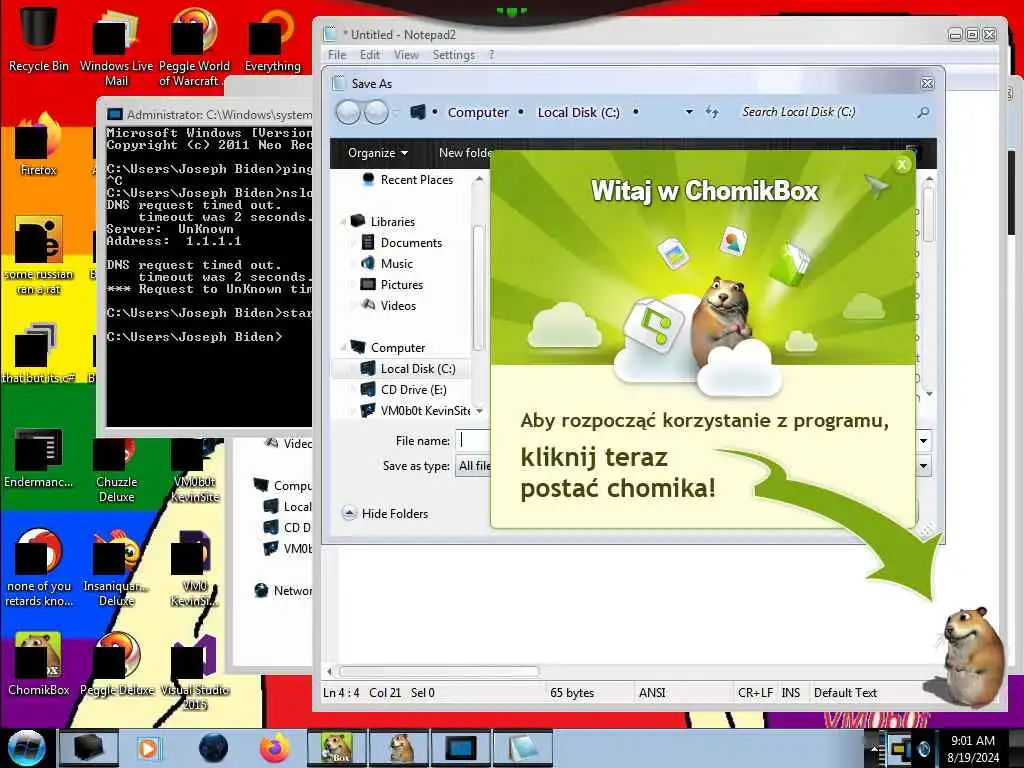Close the ChomikBox welcome popup
The image size is (1024, 768).
pos(902,165)
